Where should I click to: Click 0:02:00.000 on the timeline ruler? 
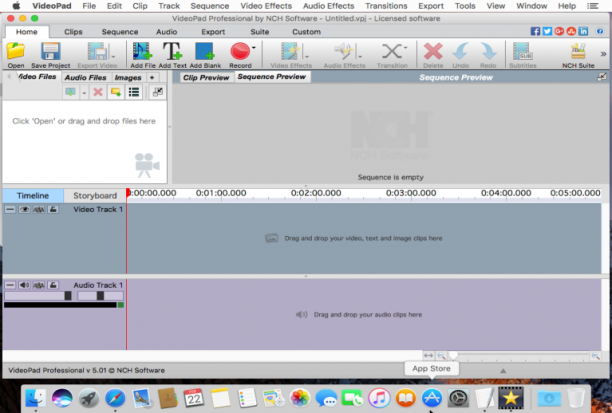316,193
